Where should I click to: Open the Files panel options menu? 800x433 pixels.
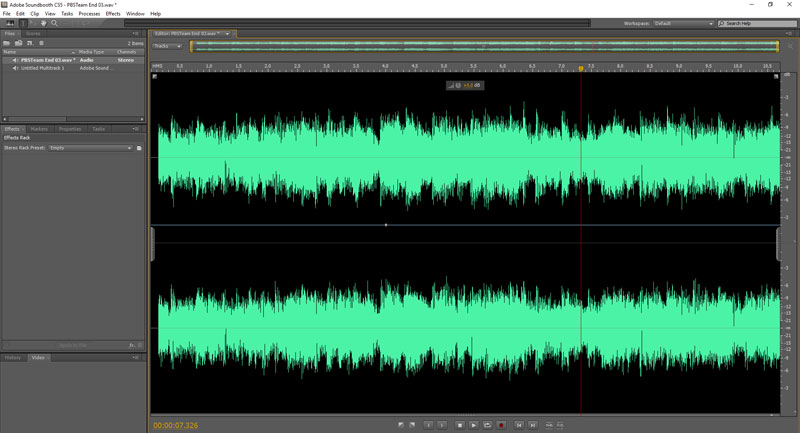point(136,34)
